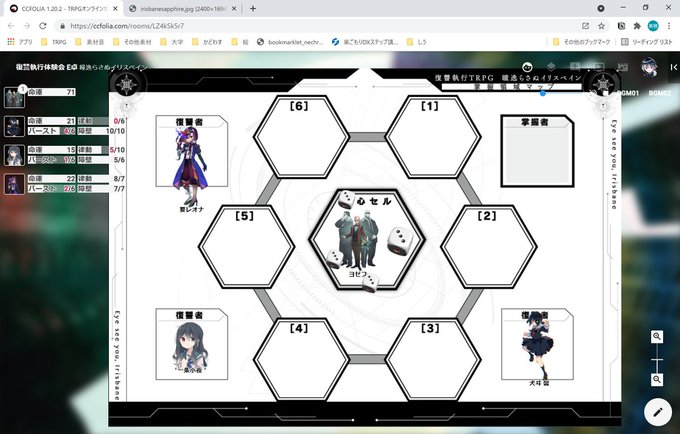The width and height of the screenshot is (680, 434).
Task: Click the 律動 5/10 status bar
Action: pyautogui.click(x=101, y=150)
